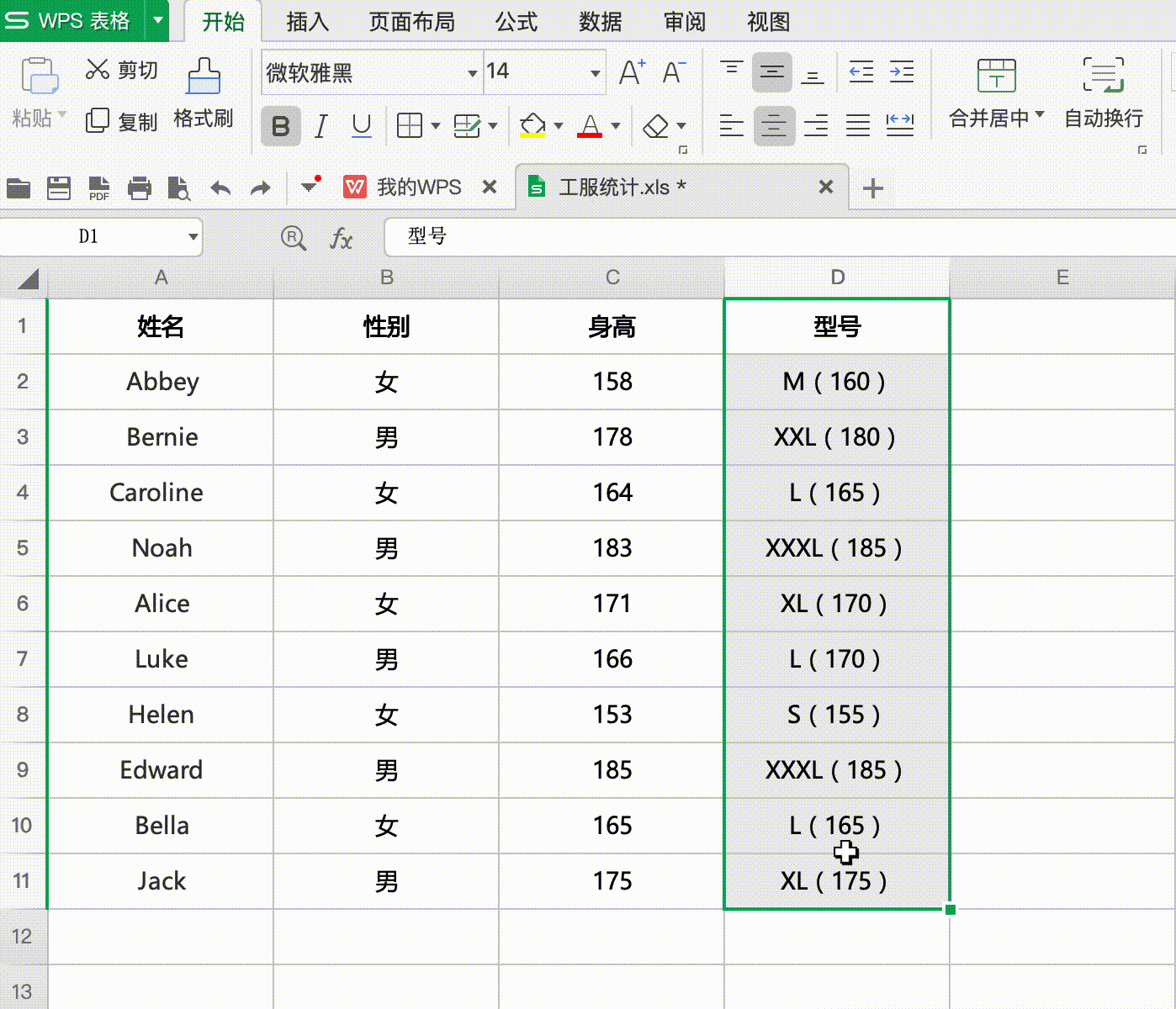Click the print preview icon
The height and width of the screenshot is (1009, 1176).
point(179,188)
